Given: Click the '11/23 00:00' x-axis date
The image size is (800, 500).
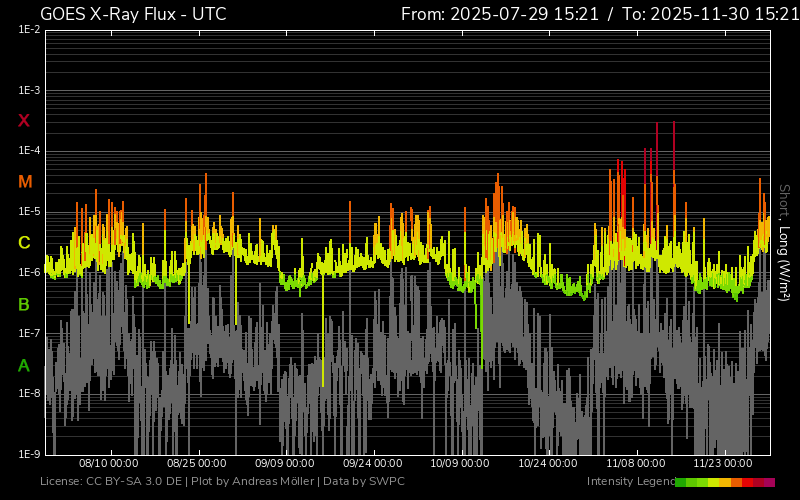Looking at the screenshot, I should point(722,463).
